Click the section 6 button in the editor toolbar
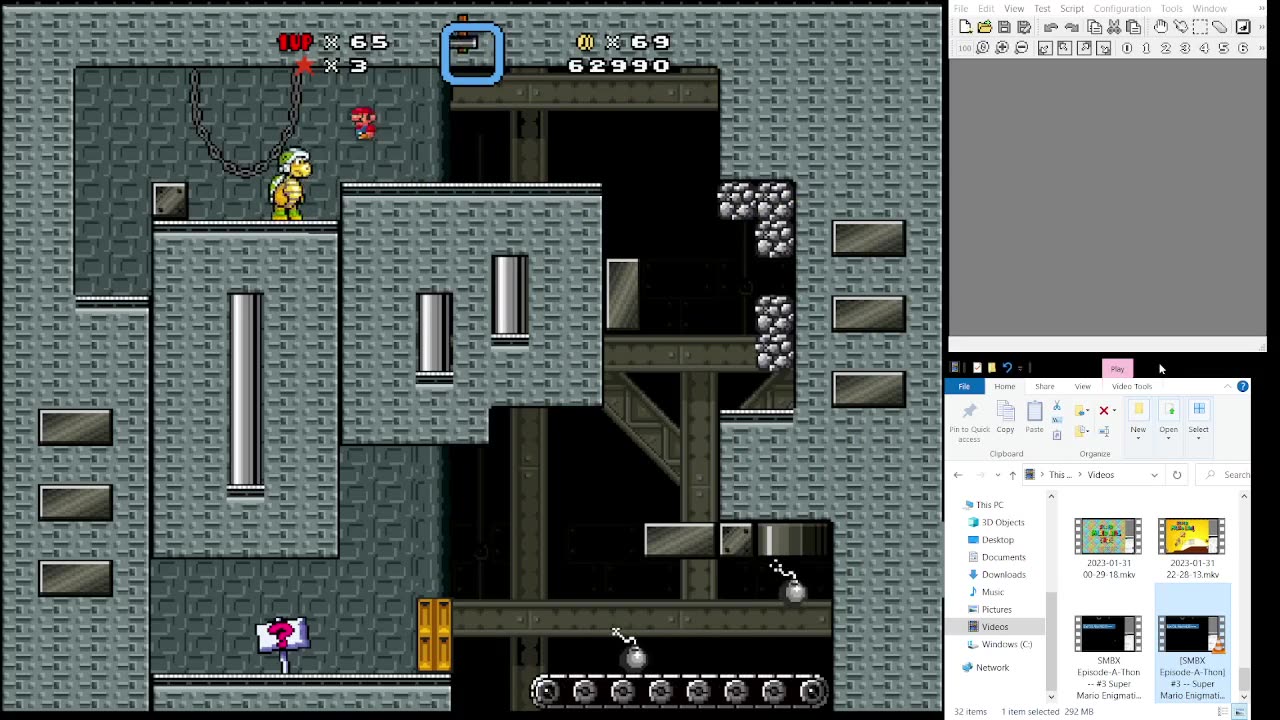The width and height of the screenshot is (1280, 720). click(1243, 48)
